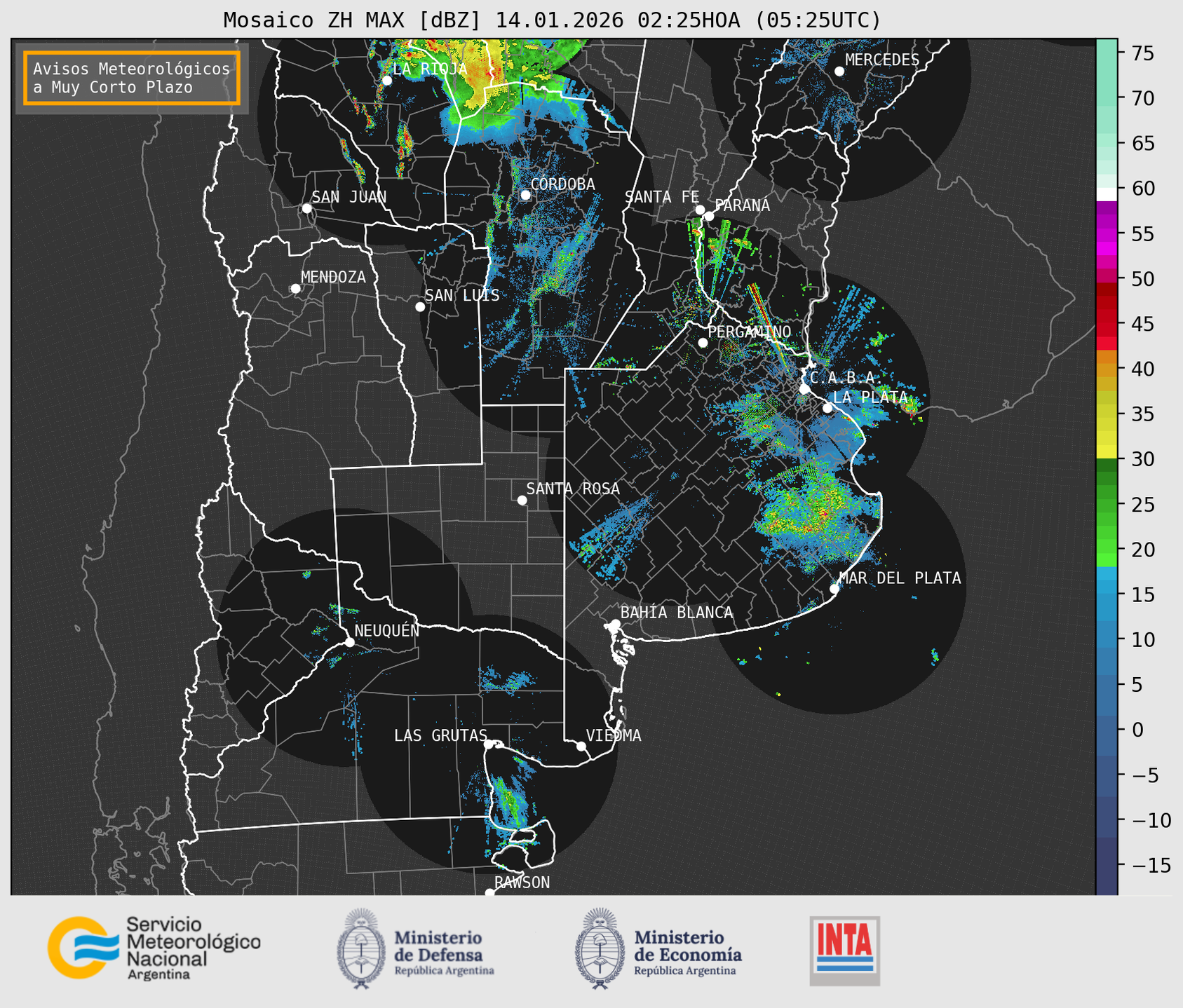Screen dimensions: 1183x1008
Task: Click the NEUQUÉN city marker dot
Action: pos(349,642)
